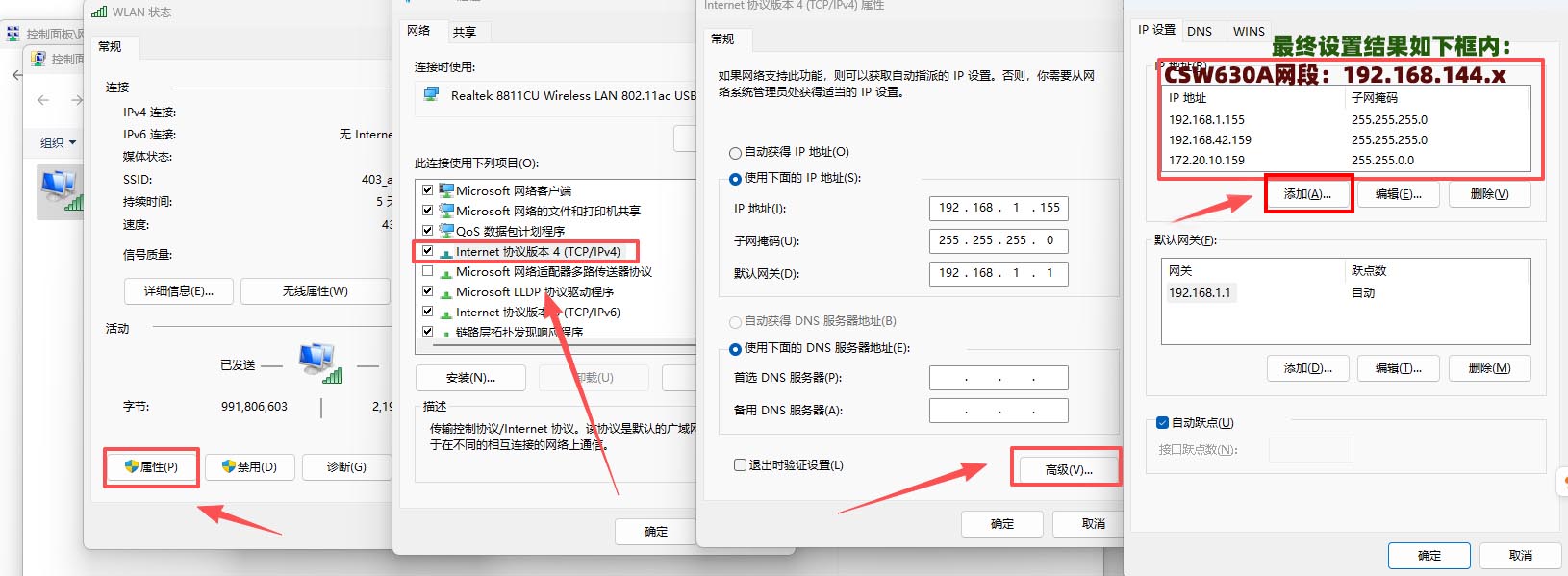Viewport: 1568px width, 576px height.
Task: Click 高级(V)... button
Action: 1068,469
